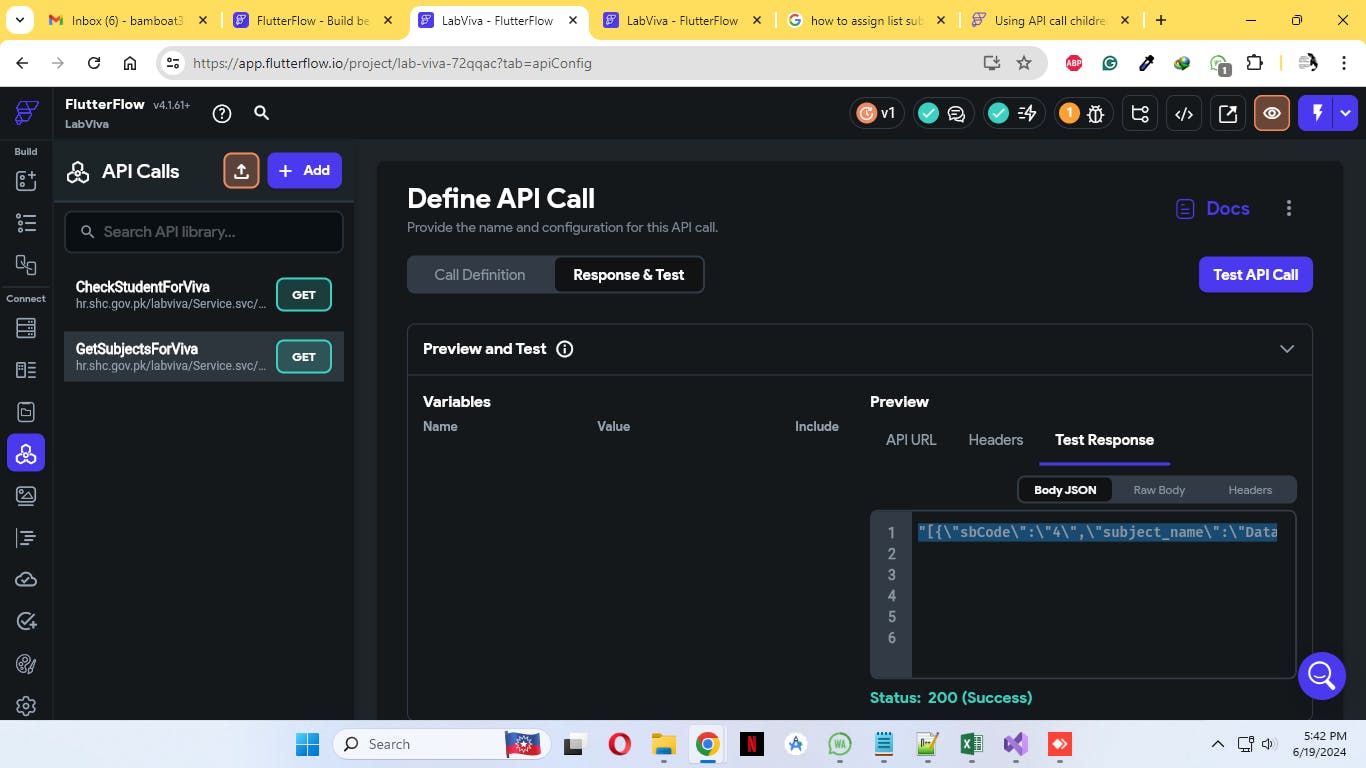Open the Docs link

pos(1213,209)
